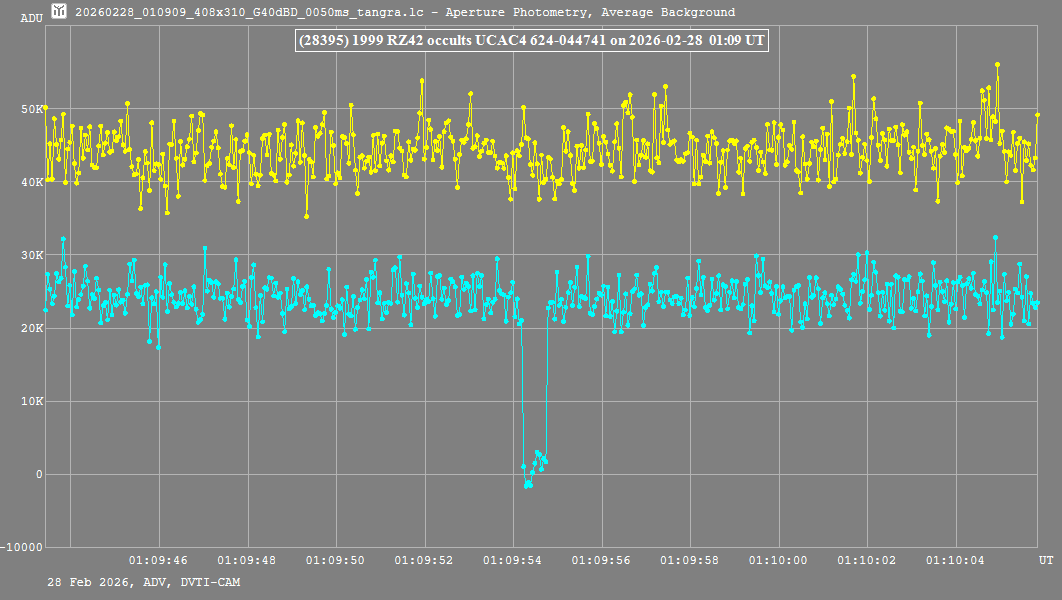Select the occultation title banner text
The image size is (1062, 600).
pyautogui.click(x=531, y=40)
